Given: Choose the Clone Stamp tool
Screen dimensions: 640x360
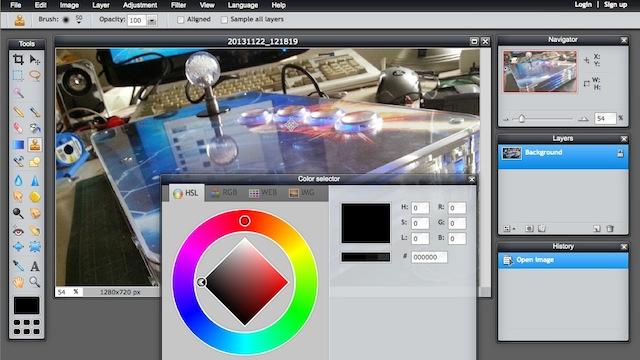Looking at the screenshot, I should (35, 145).
